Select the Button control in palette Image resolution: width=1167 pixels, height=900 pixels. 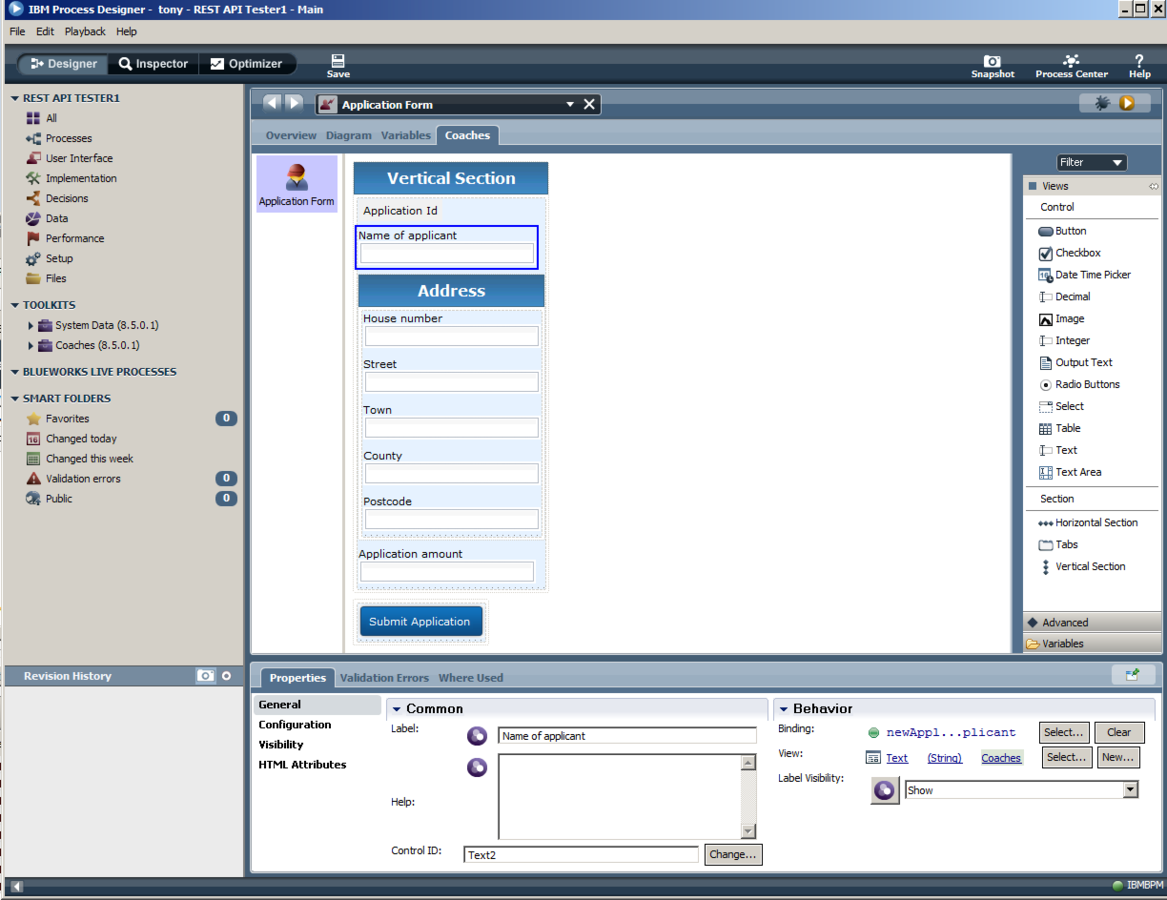1062,231
